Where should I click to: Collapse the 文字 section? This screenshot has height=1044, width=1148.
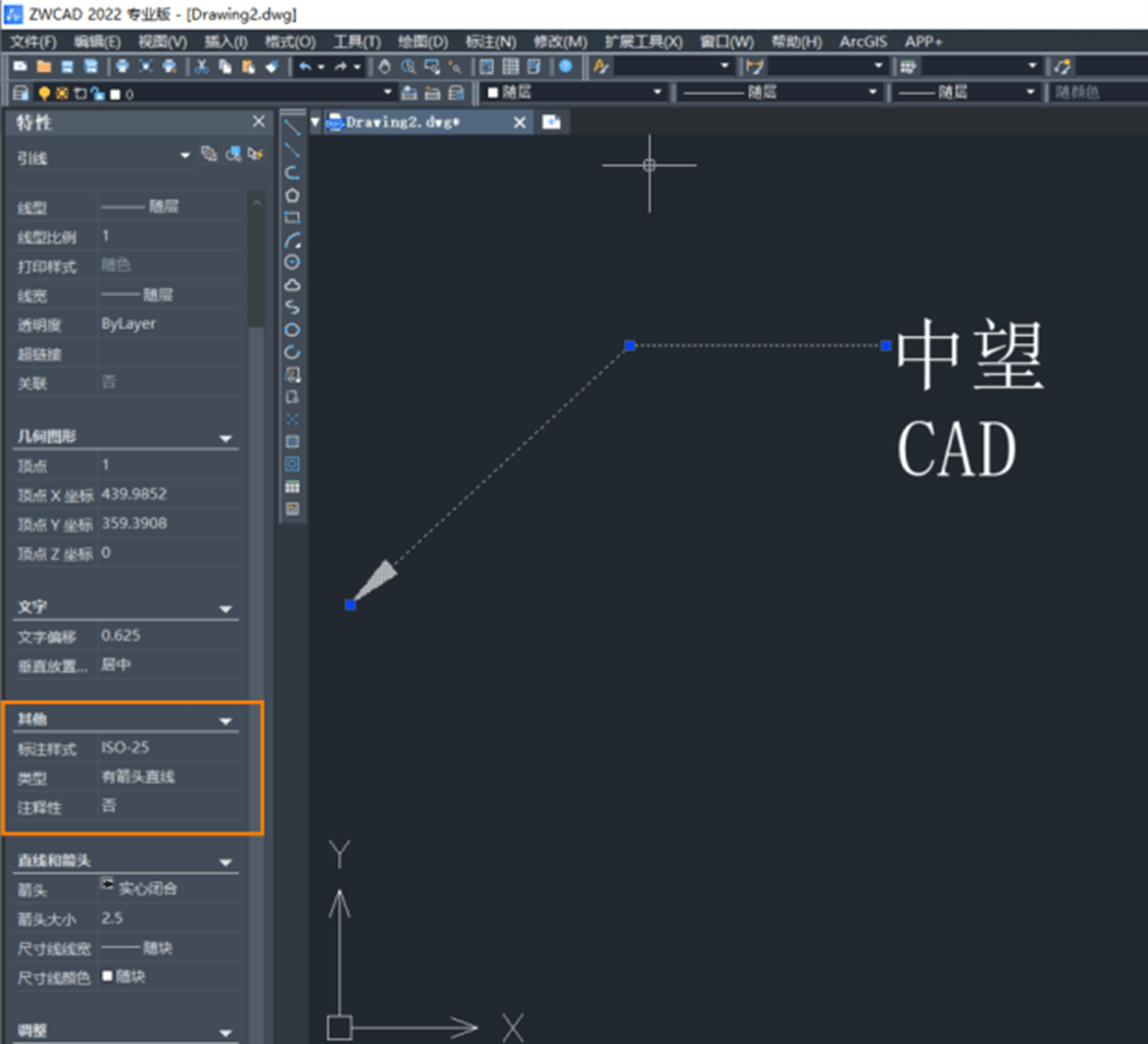point(226,608)
